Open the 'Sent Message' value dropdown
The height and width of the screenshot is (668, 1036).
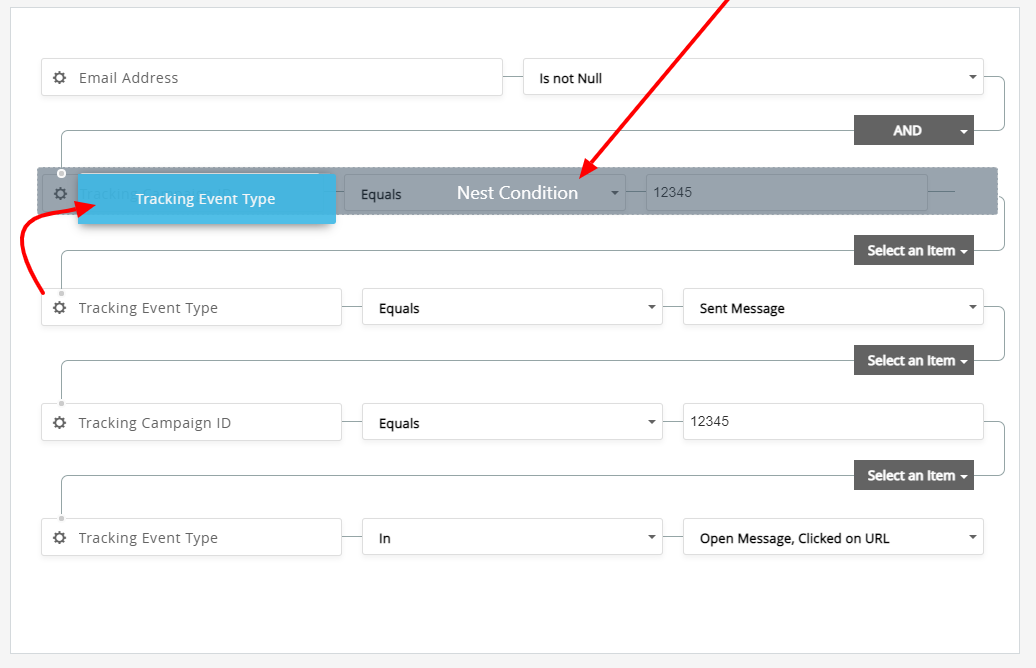832,308
